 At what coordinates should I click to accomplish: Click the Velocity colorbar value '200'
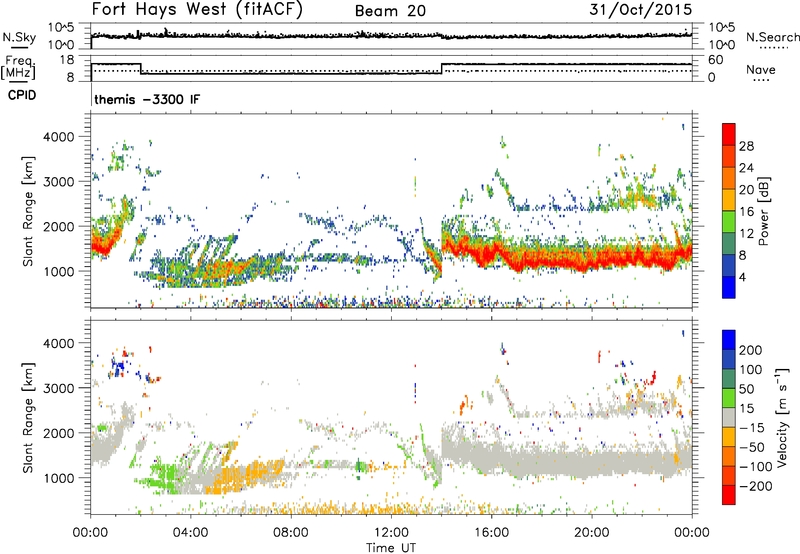[751, 350]
